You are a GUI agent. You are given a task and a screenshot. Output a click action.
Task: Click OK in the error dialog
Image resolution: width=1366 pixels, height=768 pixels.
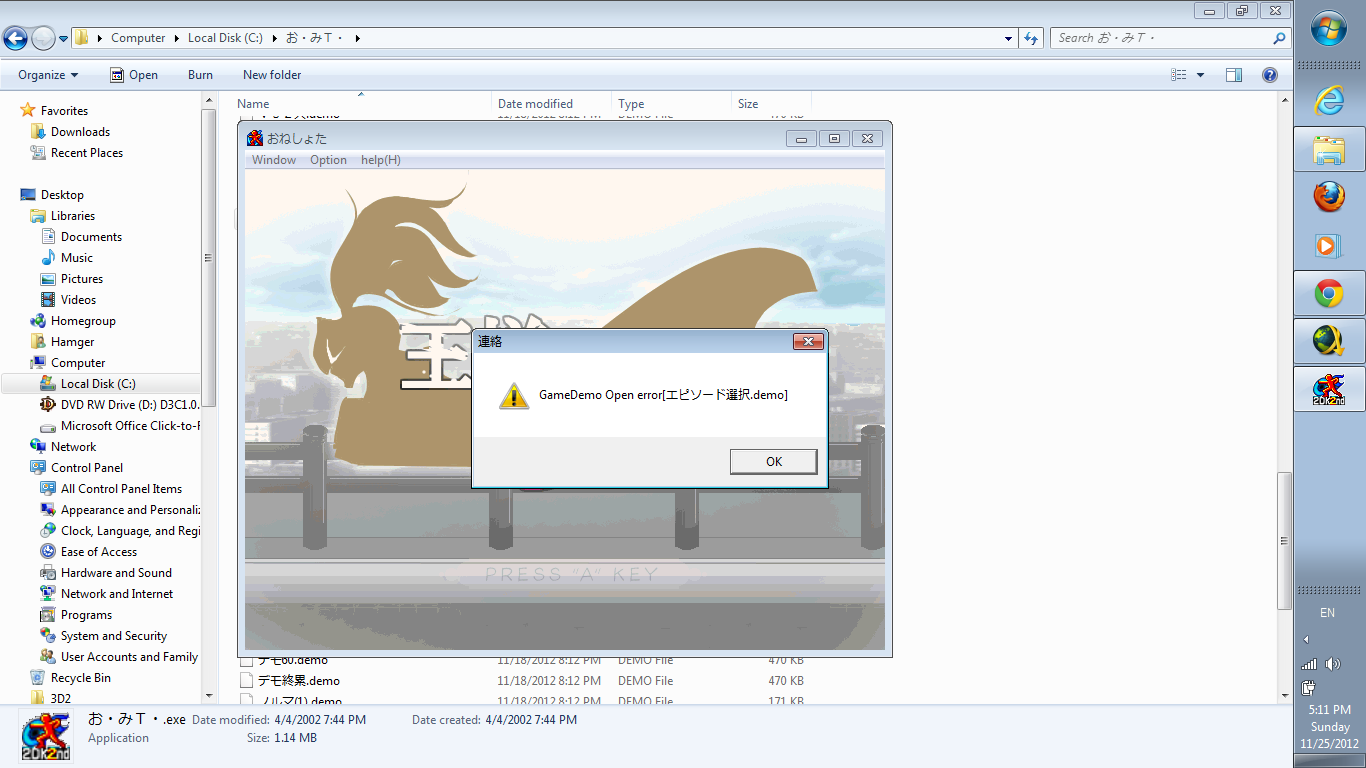[773, 461]
